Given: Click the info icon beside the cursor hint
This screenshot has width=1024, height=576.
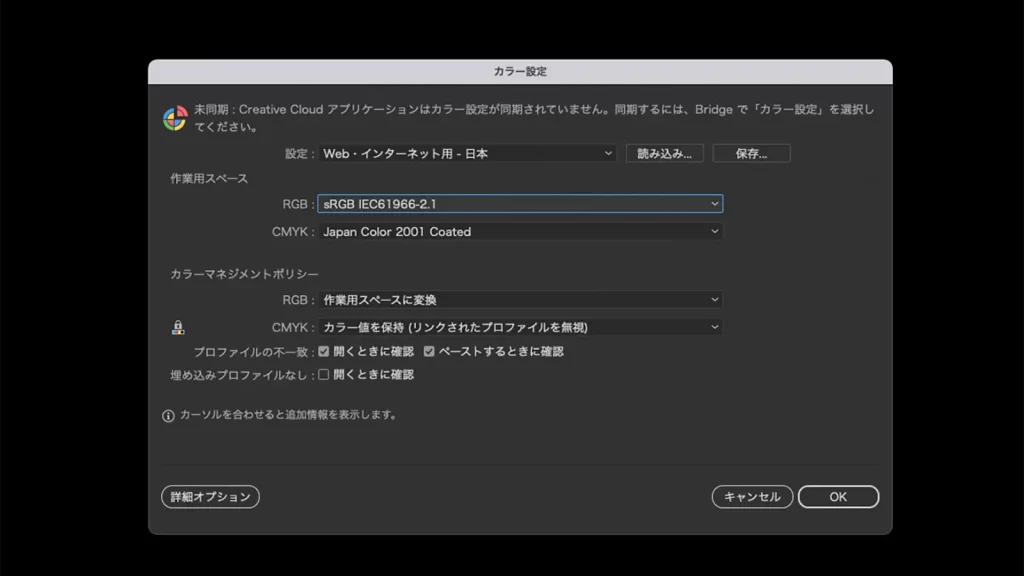Looking at the screenshot, I should [x=168, y=416].
